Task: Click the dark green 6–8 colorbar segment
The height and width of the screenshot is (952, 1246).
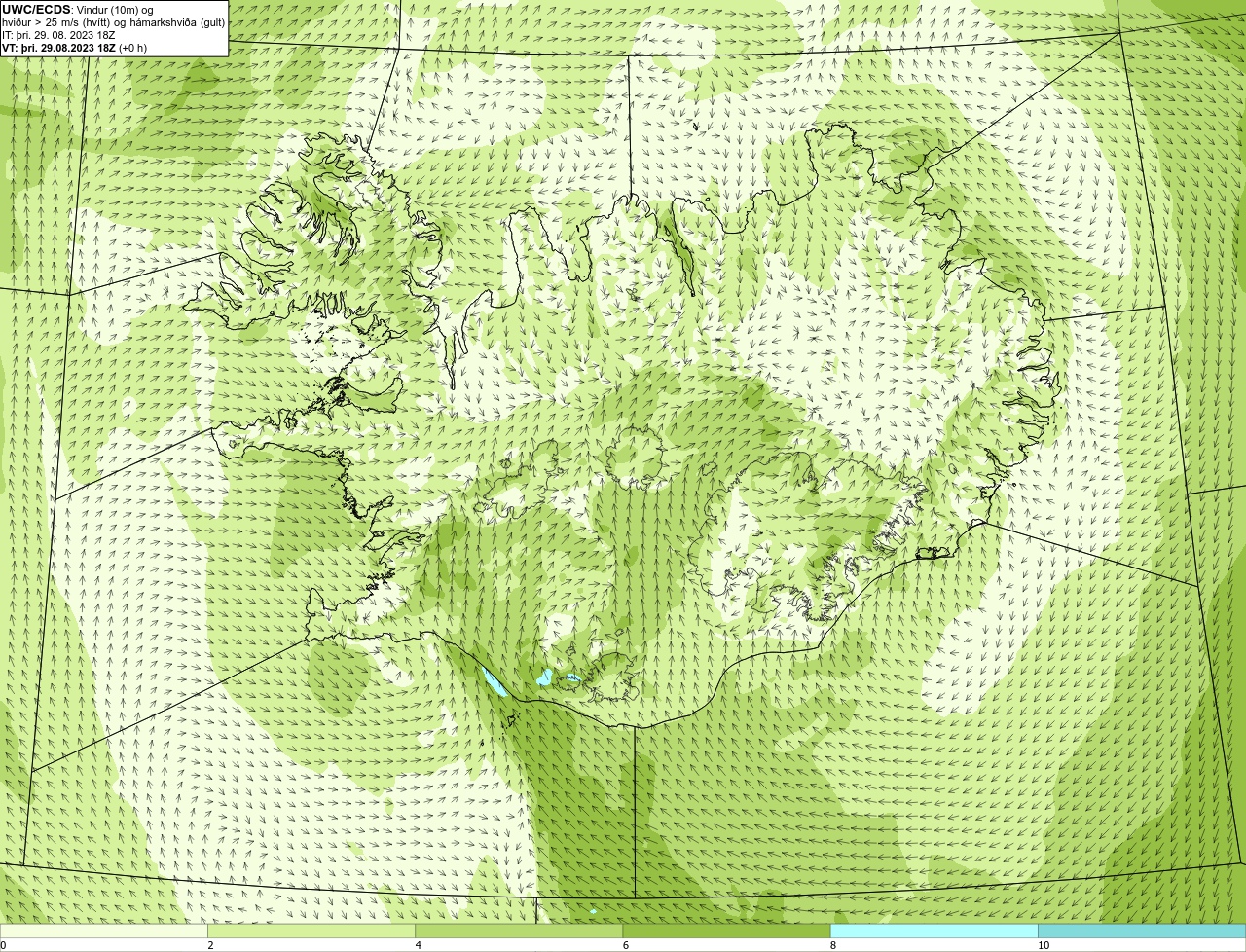Action: click(x=726, y=932)
